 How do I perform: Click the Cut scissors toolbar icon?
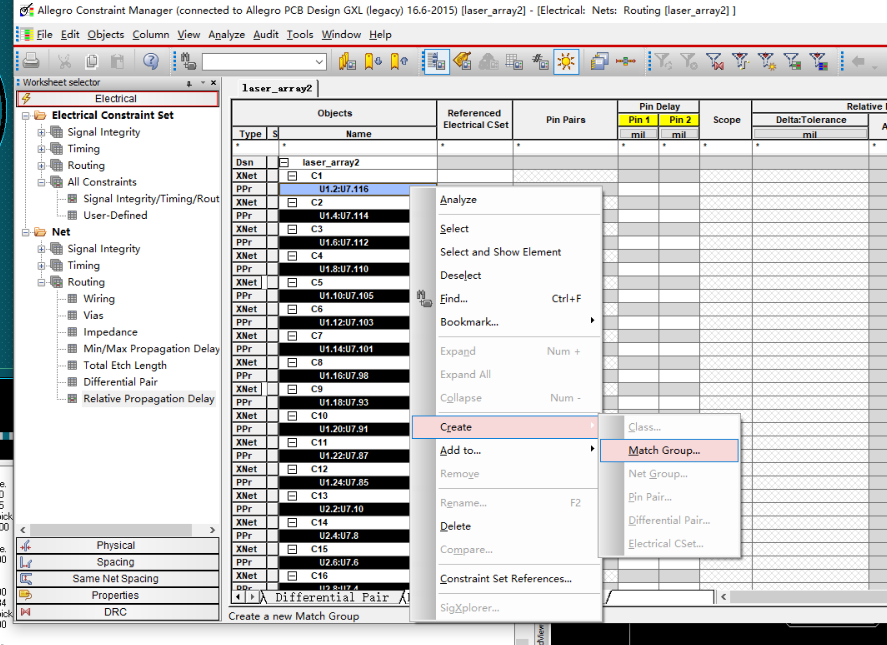pos(64,61)
